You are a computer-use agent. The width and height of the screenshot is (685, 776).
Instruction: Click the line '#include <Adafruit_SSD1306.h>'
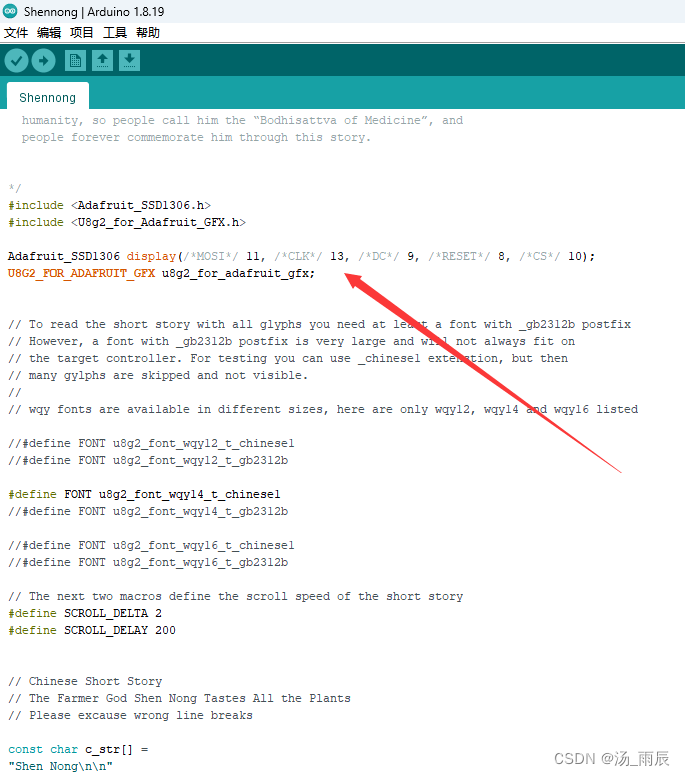coord(109,205)
